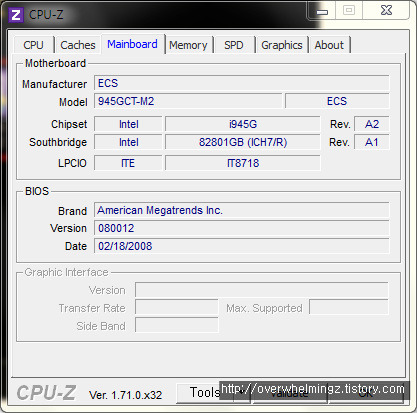Click the Tools button
Image resolution: width=417 pixels, height=413 pixels.
click(x=205, y=393)
